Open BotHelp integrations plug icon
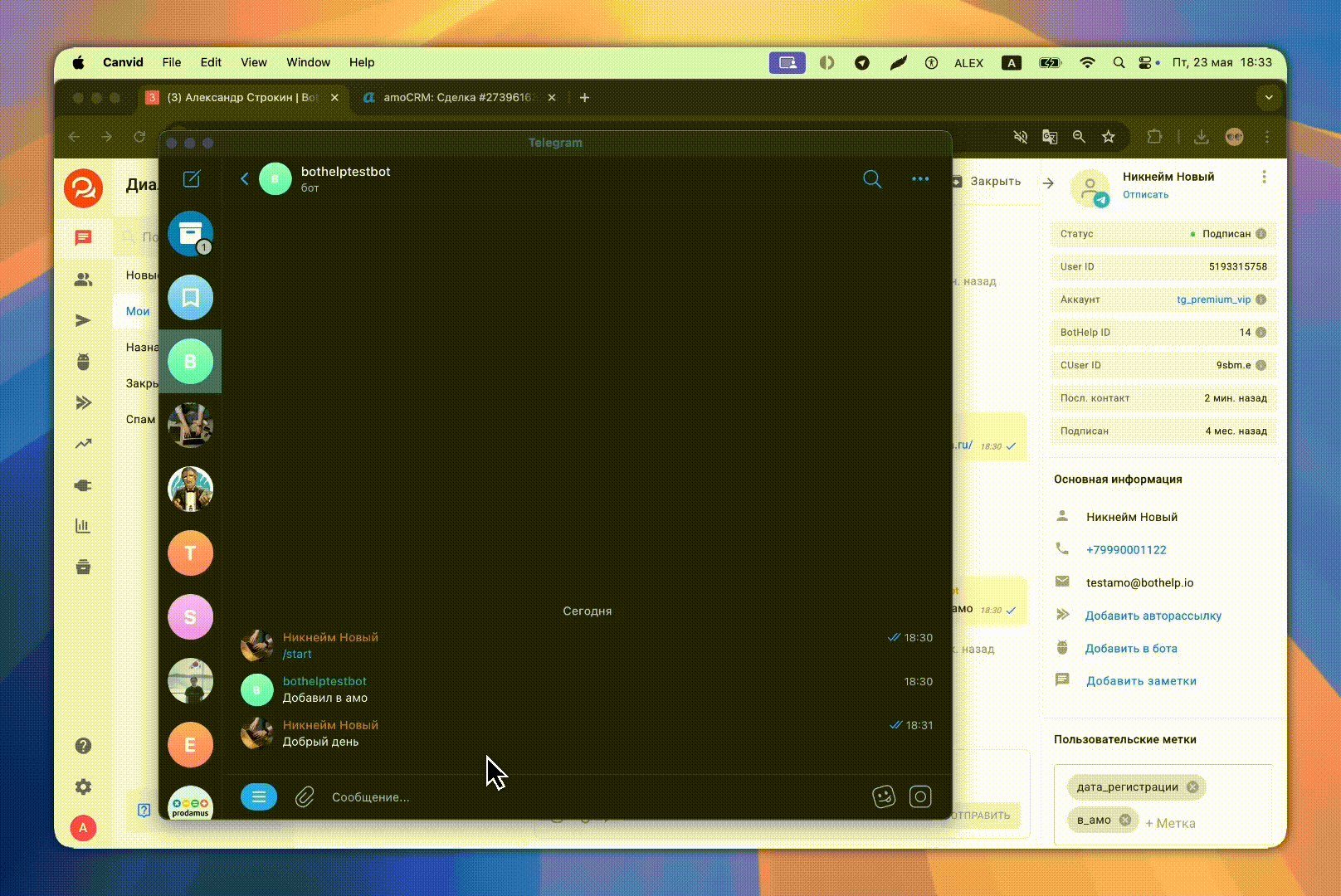This screenshot has width=1341, height=896. tap(83, 485)
